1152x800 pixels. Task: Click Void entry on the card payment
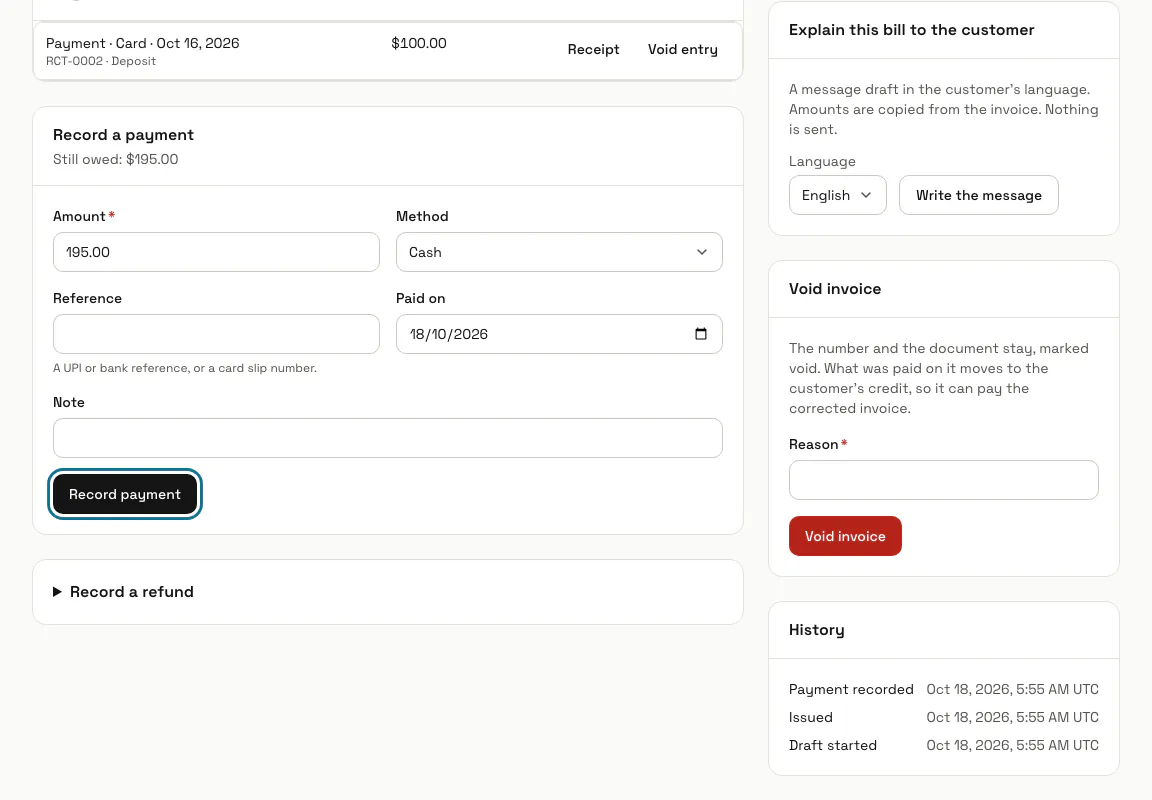tap(683, 49)
